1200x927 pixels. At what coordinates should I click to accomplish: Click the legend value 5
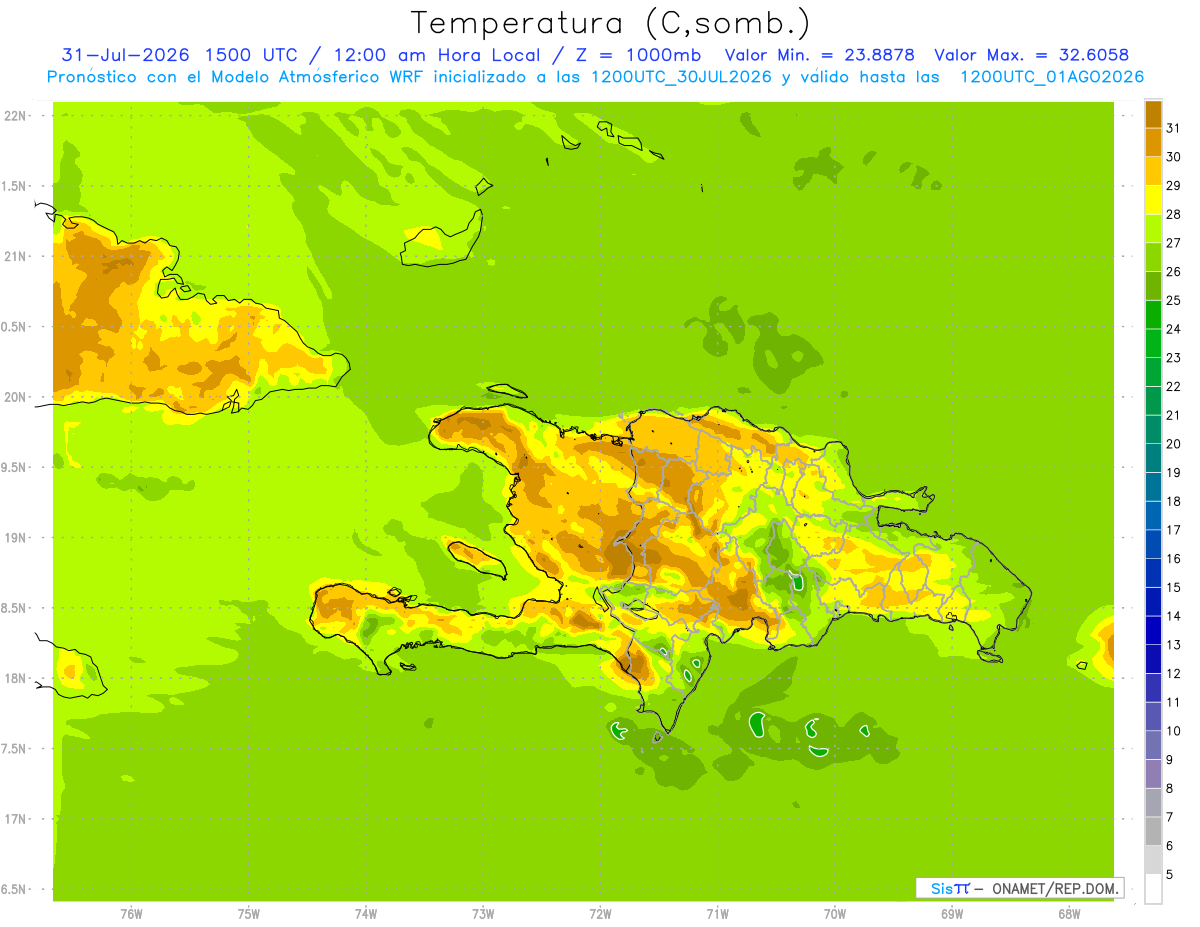point(1170,875)
